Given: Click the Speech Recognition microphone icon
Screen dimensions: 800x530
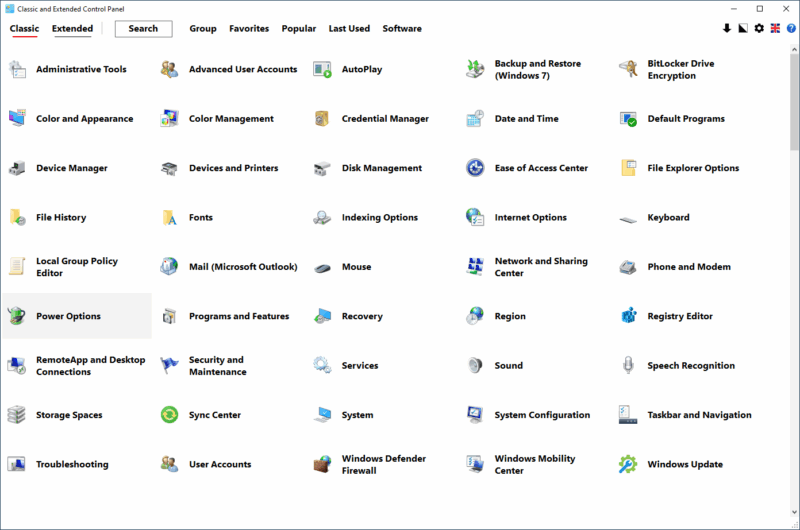Looking at the screenshot, I should 628,366.
